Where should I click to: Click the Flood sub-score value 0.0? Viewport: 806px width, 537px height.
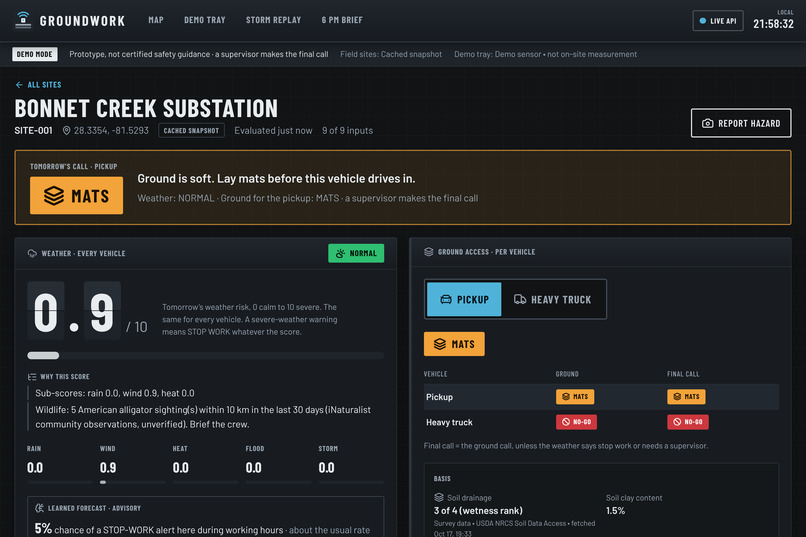point(253,468)
